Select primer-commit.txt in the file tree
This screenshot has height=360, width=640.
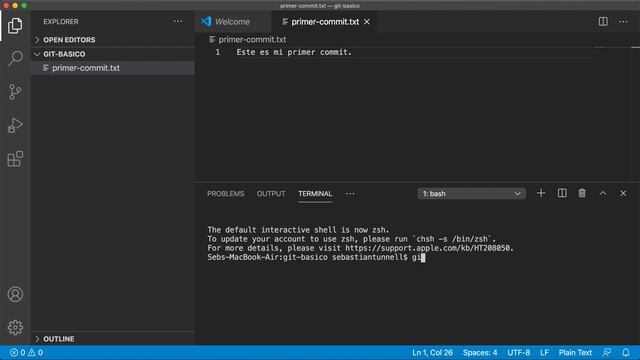click(x=113, y=68)
